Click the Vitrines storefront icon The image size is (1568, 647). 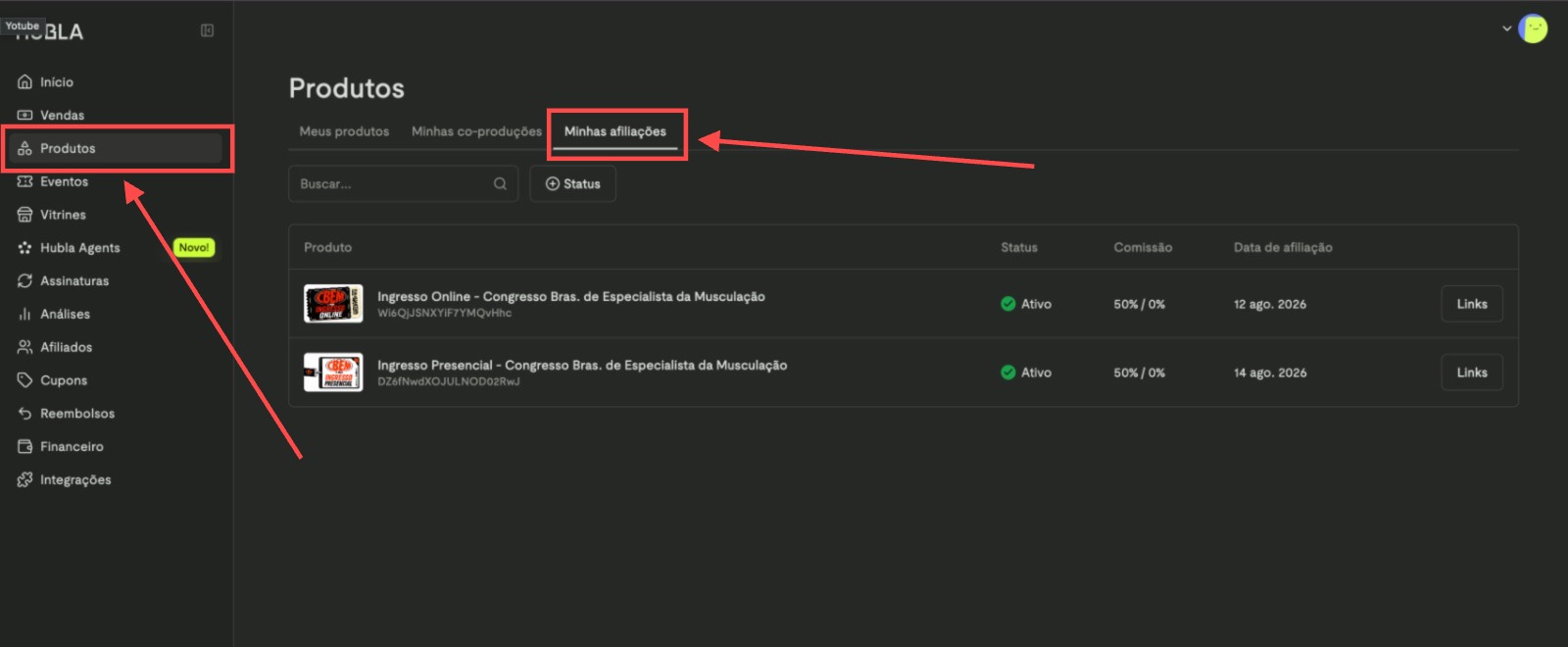[25, 215]
